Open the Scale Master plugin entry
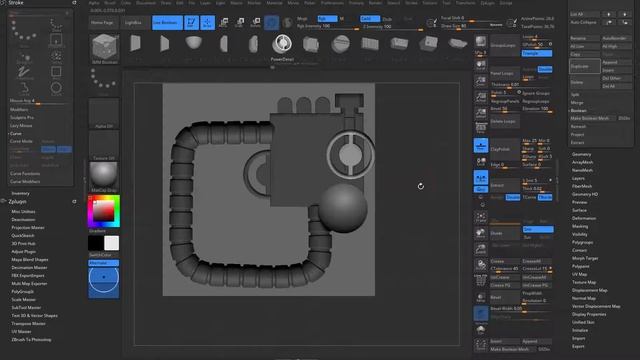Image resolution: width=640 pixels, height=360 pixels. pyautogui.click(x=24, y=300)
